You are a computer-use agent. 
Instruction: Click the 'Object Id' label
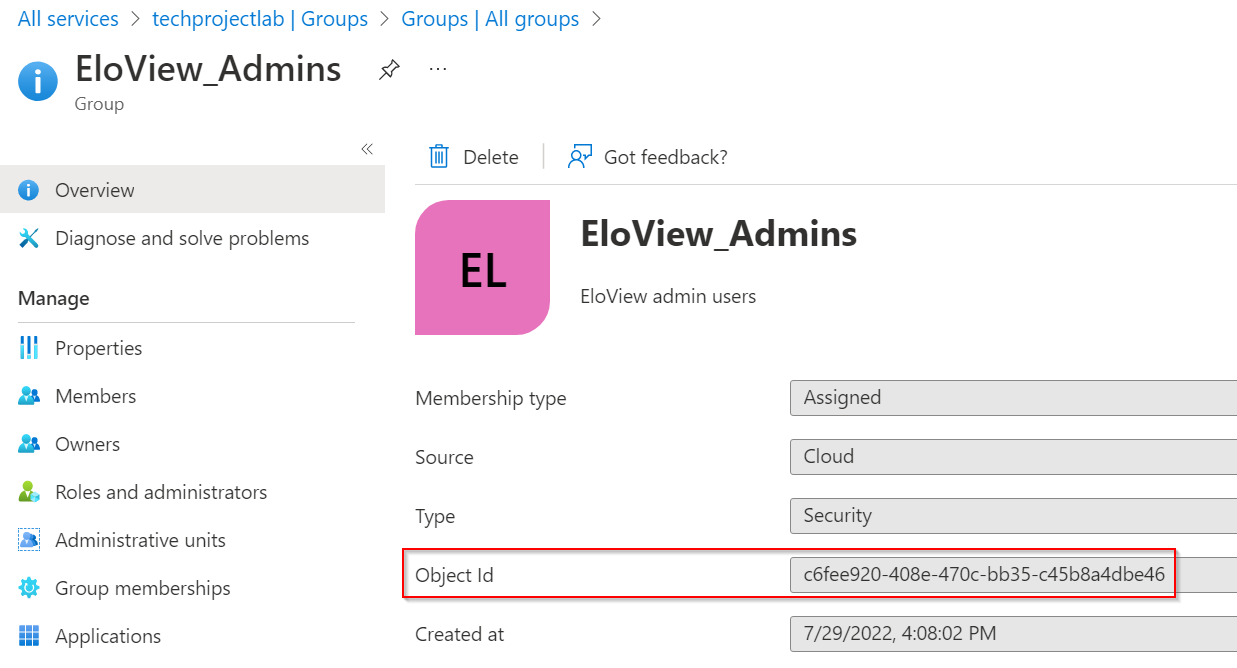454,576
